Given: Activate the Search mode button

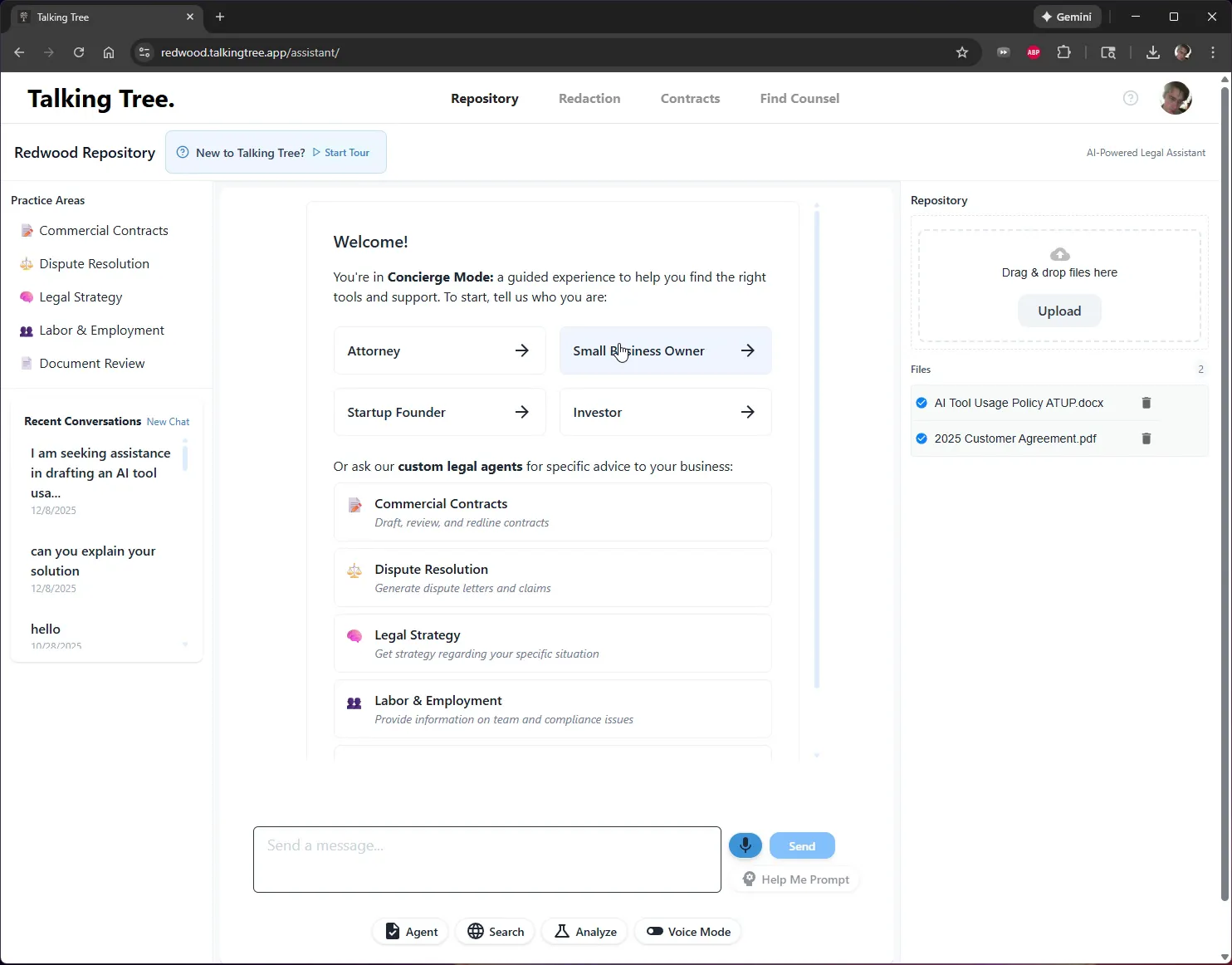Looking at the screenshot, I should [x=496, y=932].
